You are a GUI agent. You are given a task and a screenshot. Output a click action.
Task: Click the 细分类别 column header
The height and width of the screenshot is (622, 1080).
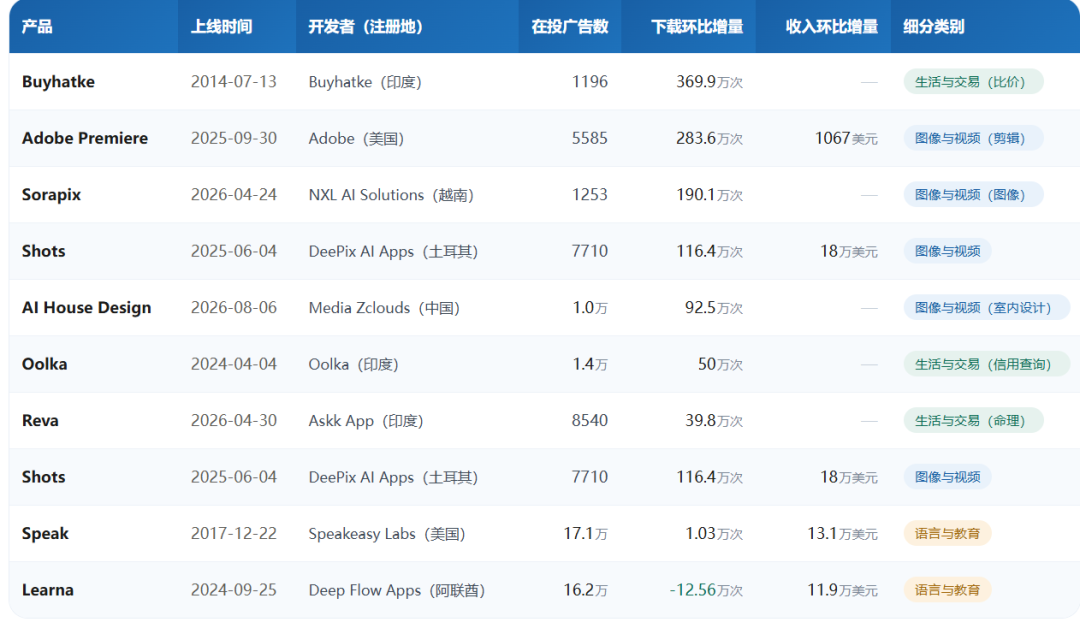(x=933, y=27)
